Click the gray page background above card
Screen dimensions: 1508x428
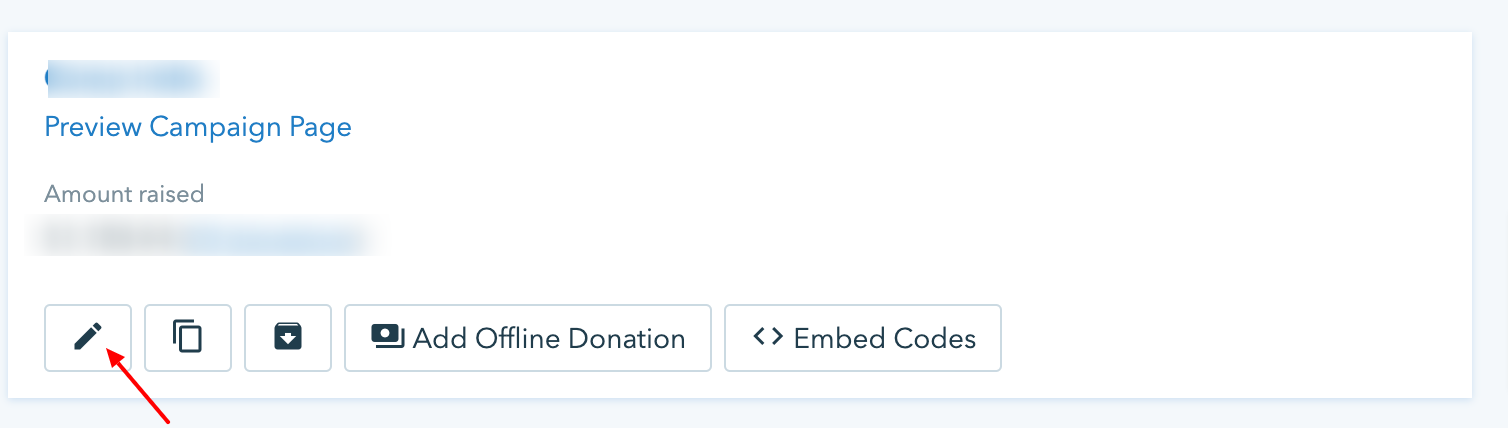click(x=750, y=14)
